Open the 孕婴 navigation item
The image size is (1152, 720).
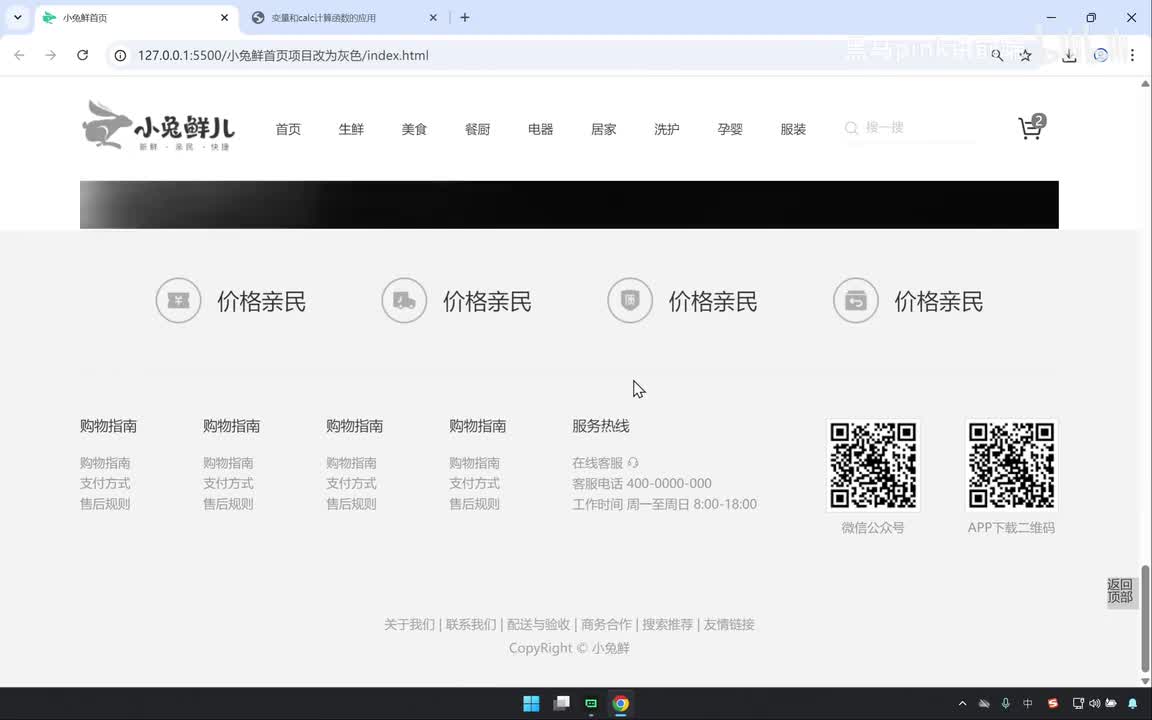point(730,129)
